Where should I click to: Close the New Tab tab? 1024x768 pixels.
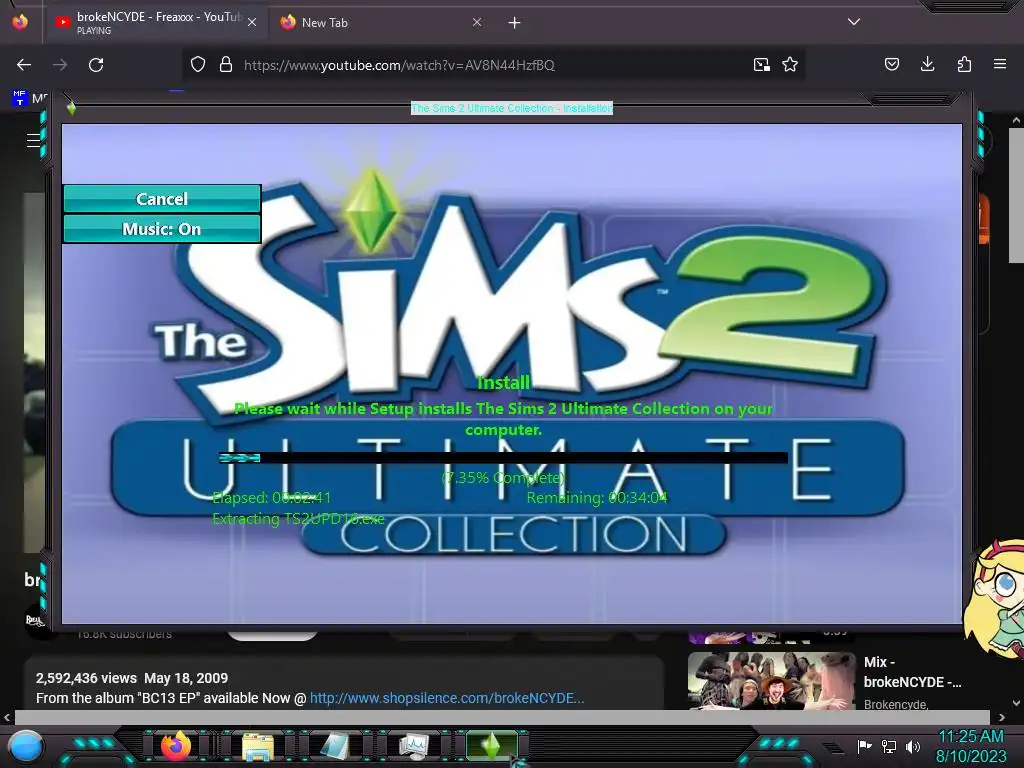click(x=477, y=22)
